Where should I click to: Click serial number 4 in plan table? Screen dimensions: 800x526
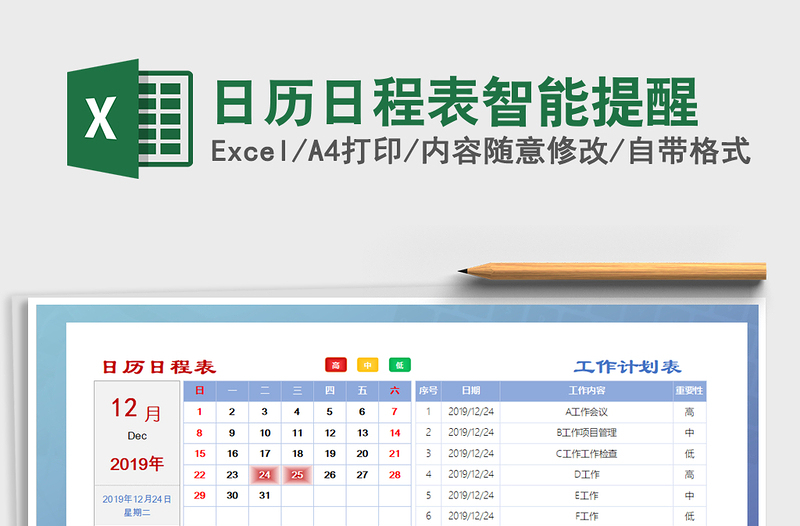(429, 474)
